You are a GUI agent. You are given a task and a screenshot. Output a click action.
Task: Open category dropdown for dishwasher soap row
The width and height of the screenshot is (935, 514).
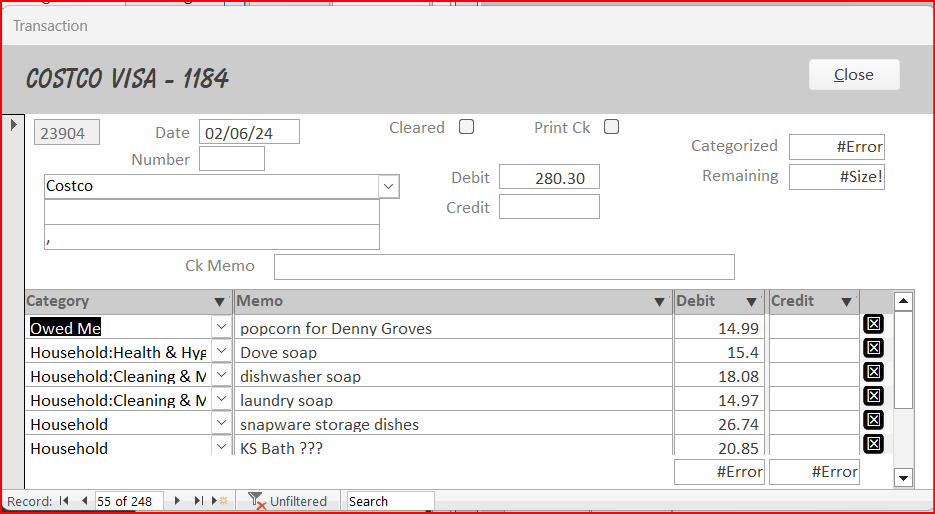(x=221, y=374)
